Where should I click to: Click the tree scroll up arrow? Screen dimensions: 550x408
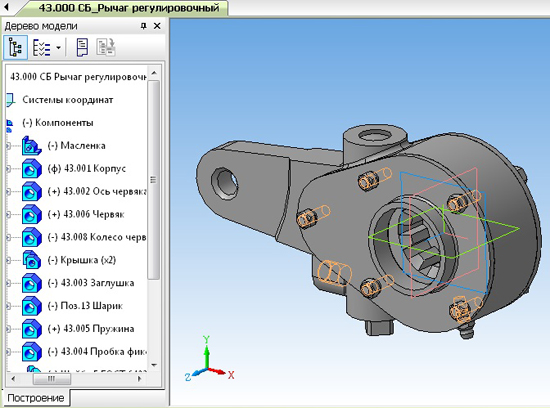coord(154,73)
